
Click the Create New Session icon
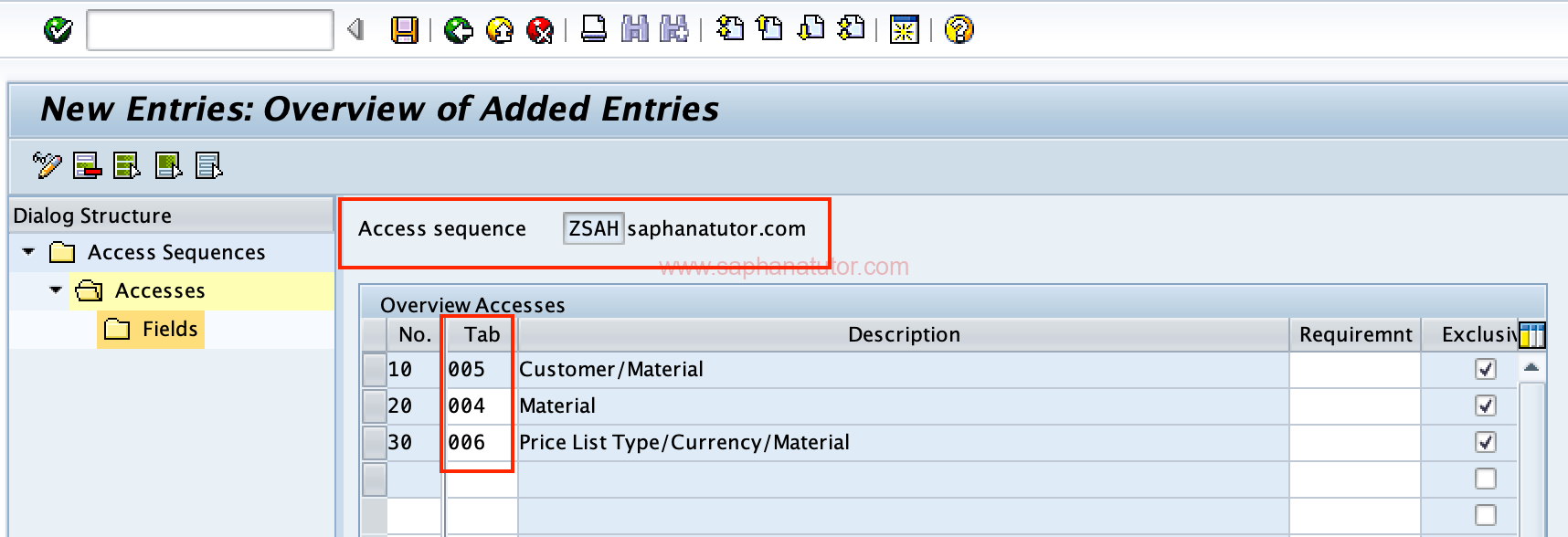coord(905,30)
